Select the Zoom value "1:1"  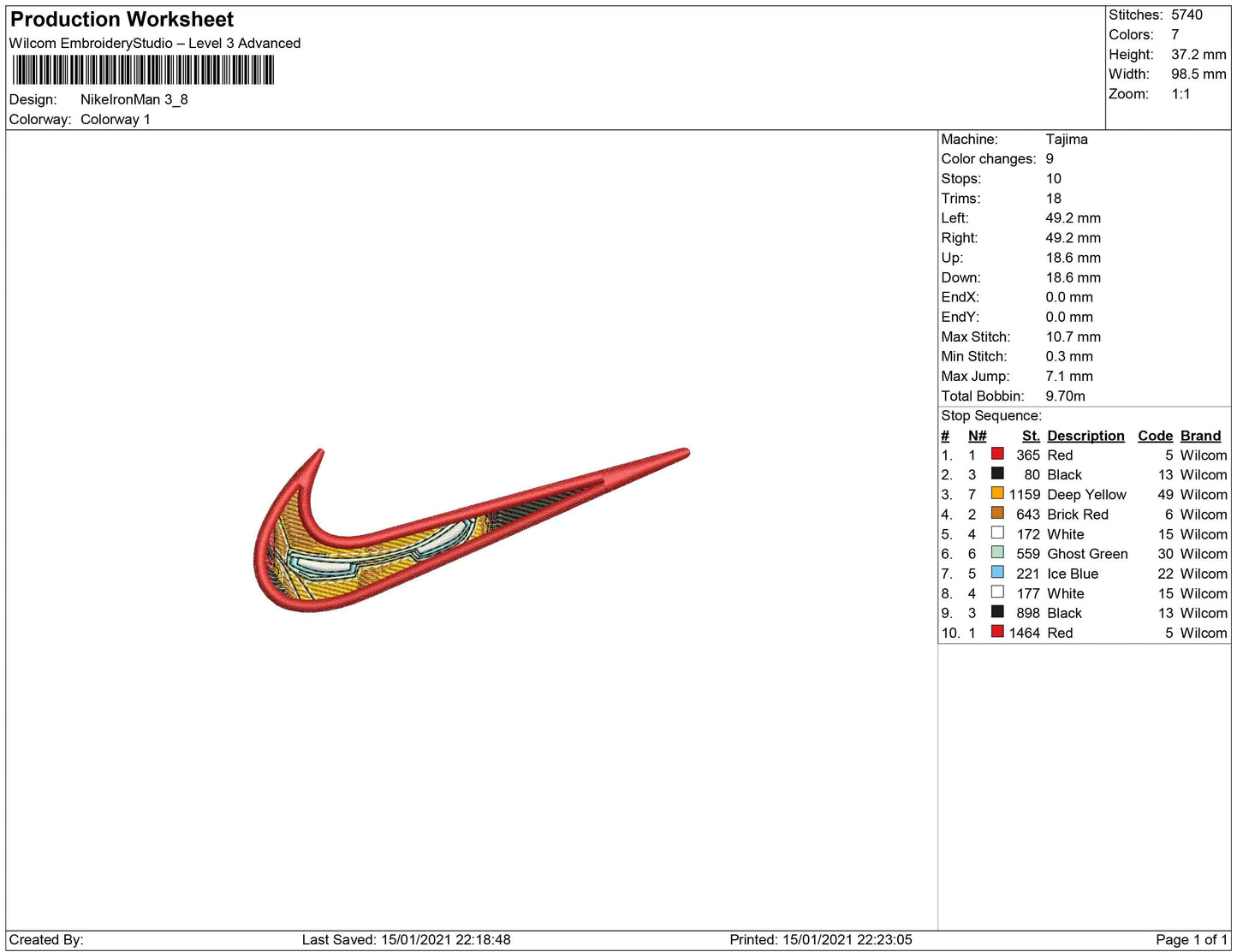coord(1181,94)
